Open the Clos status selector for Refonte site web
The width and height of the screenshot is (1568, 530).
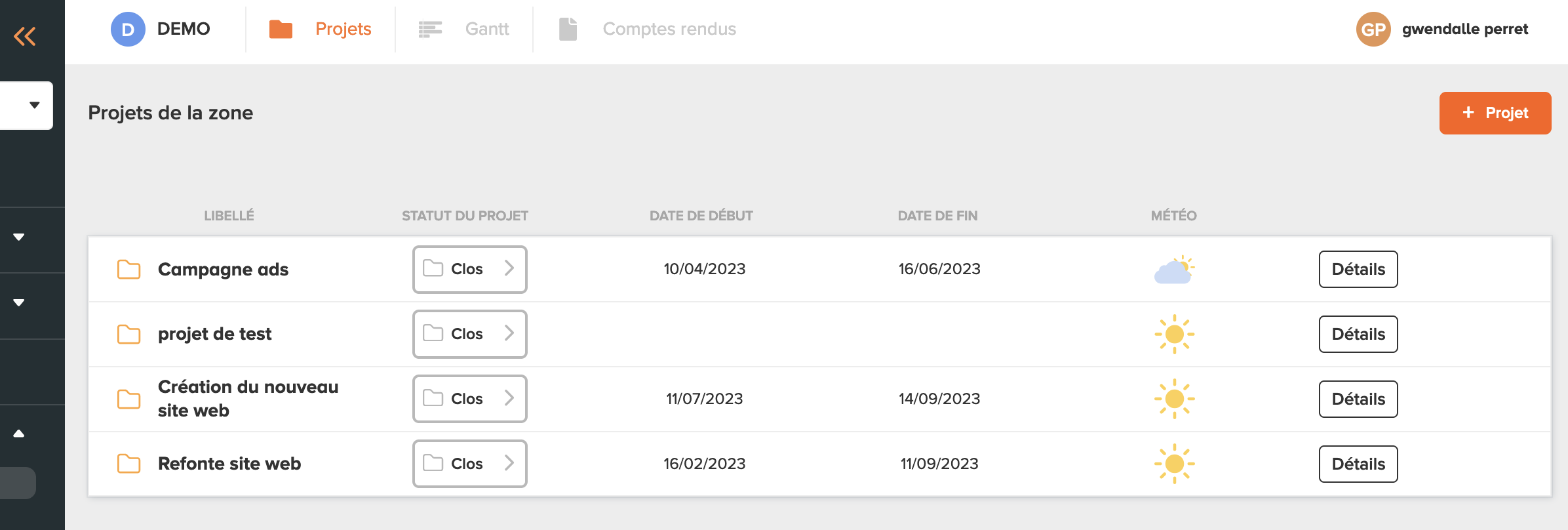[469, 464]
